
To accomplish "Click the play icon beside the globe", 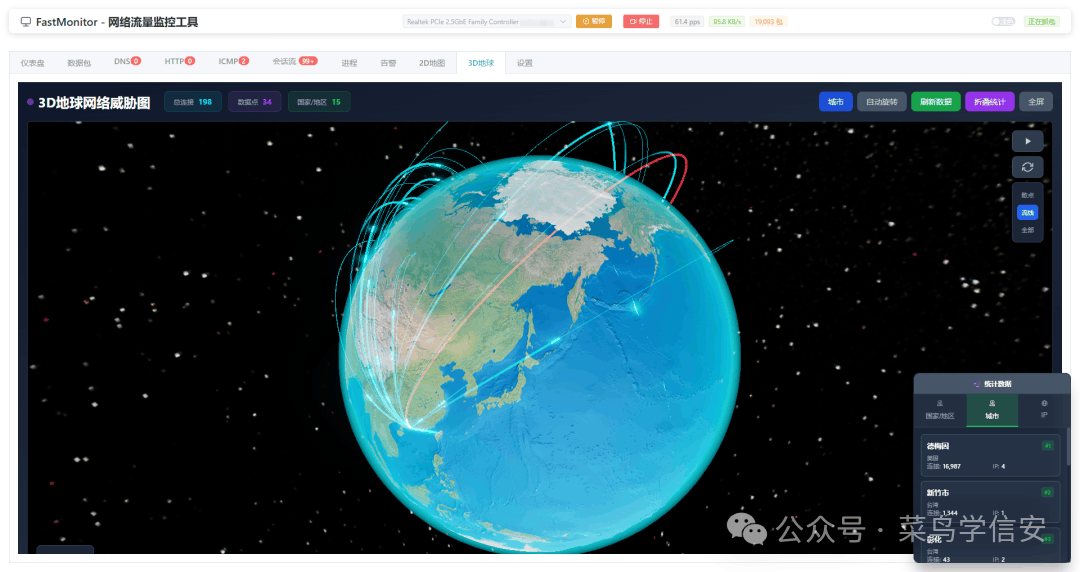I will [x=1027, y=141].
